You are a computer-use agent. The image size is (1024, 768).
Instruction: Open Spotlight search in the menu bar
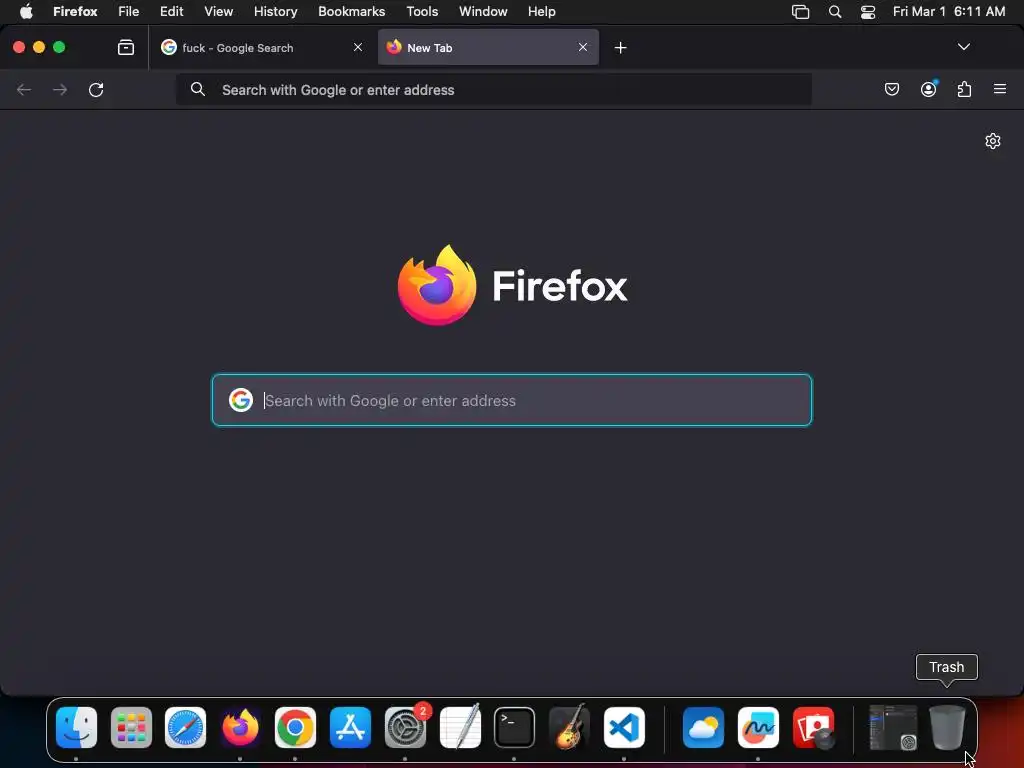point(835,12)
